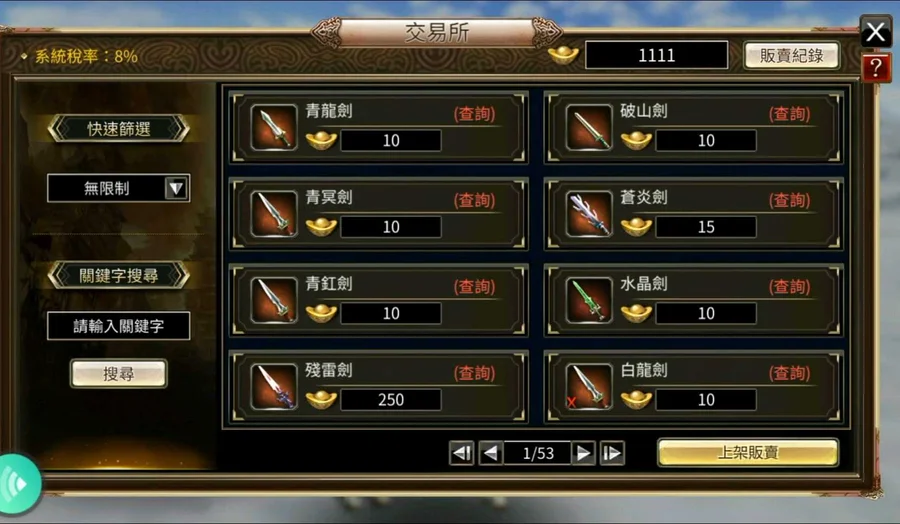This screenshot has height=524, width=900.
Task: Tap the 搜尋 search button
Action: pos(119,374)
